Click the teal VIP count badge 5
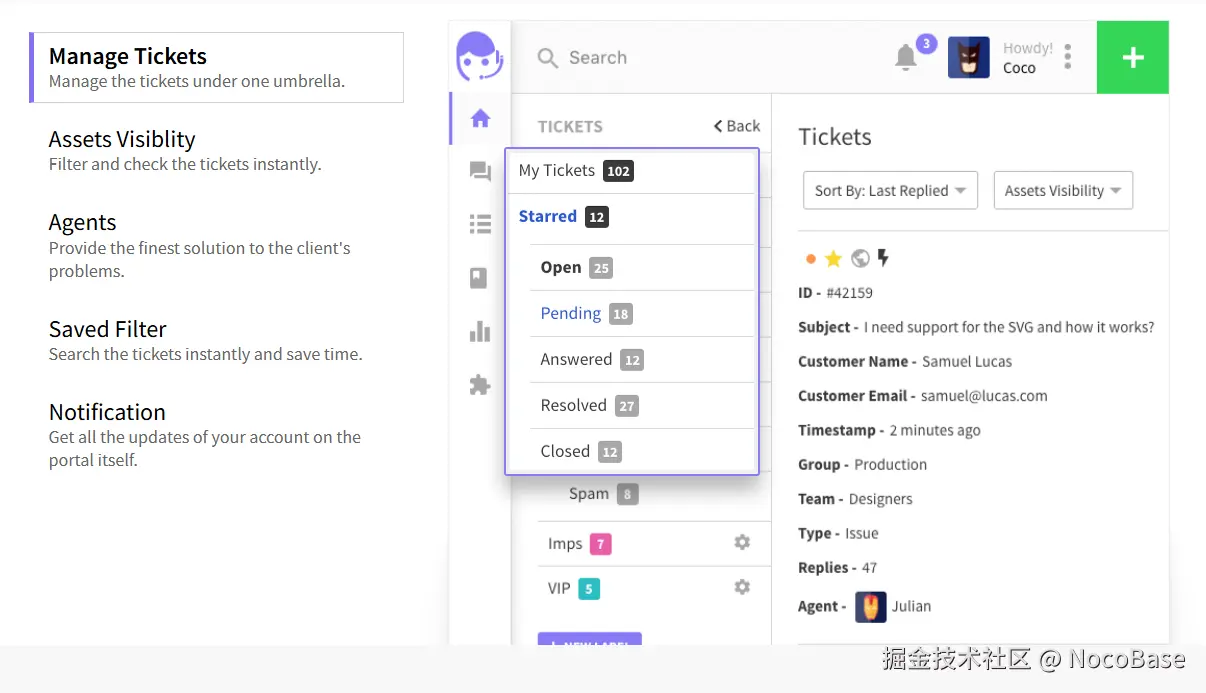This screenshot has width=1206, height=693. click(x=589, y=589)
